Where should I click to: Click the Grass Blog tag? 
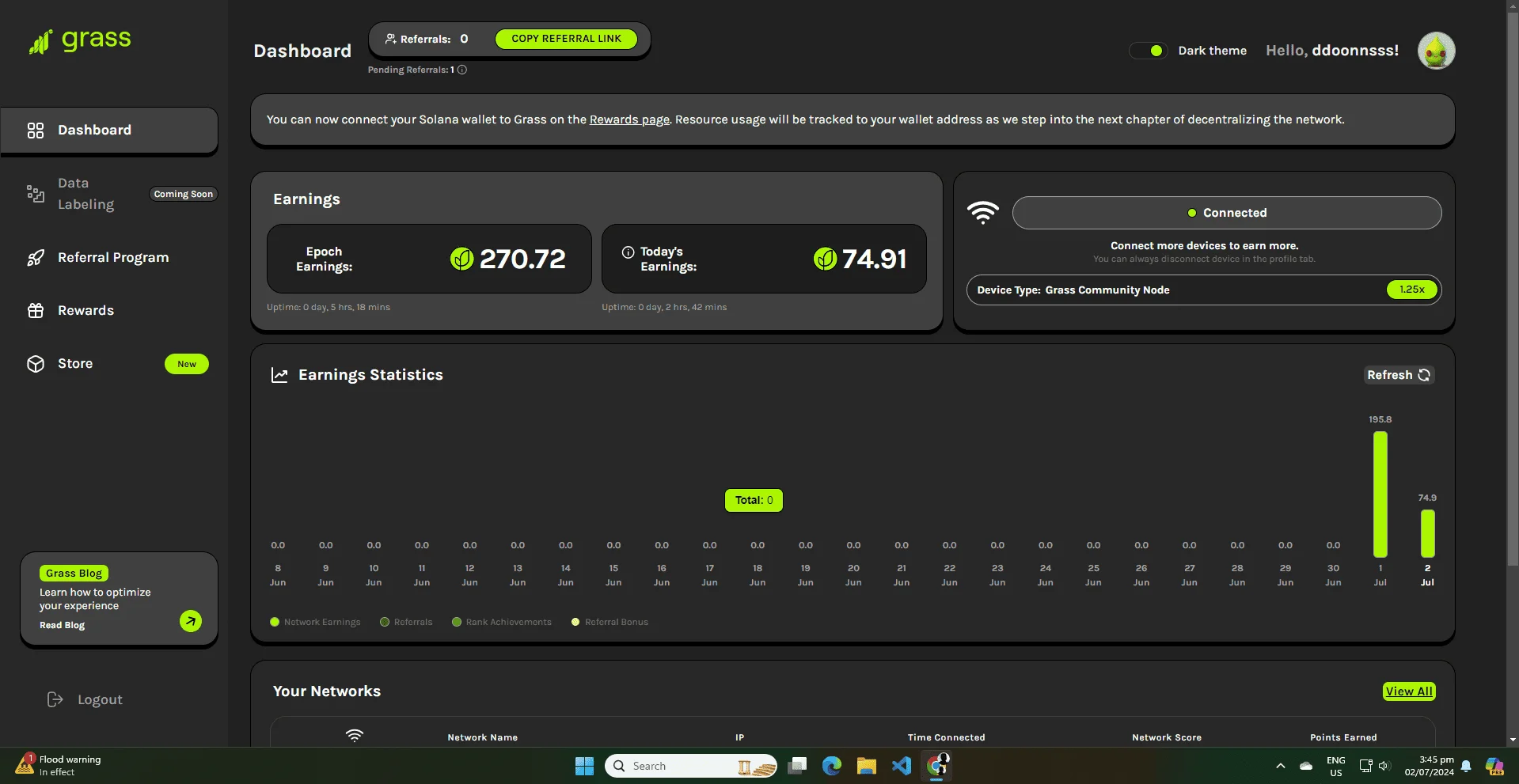[74, 574]
